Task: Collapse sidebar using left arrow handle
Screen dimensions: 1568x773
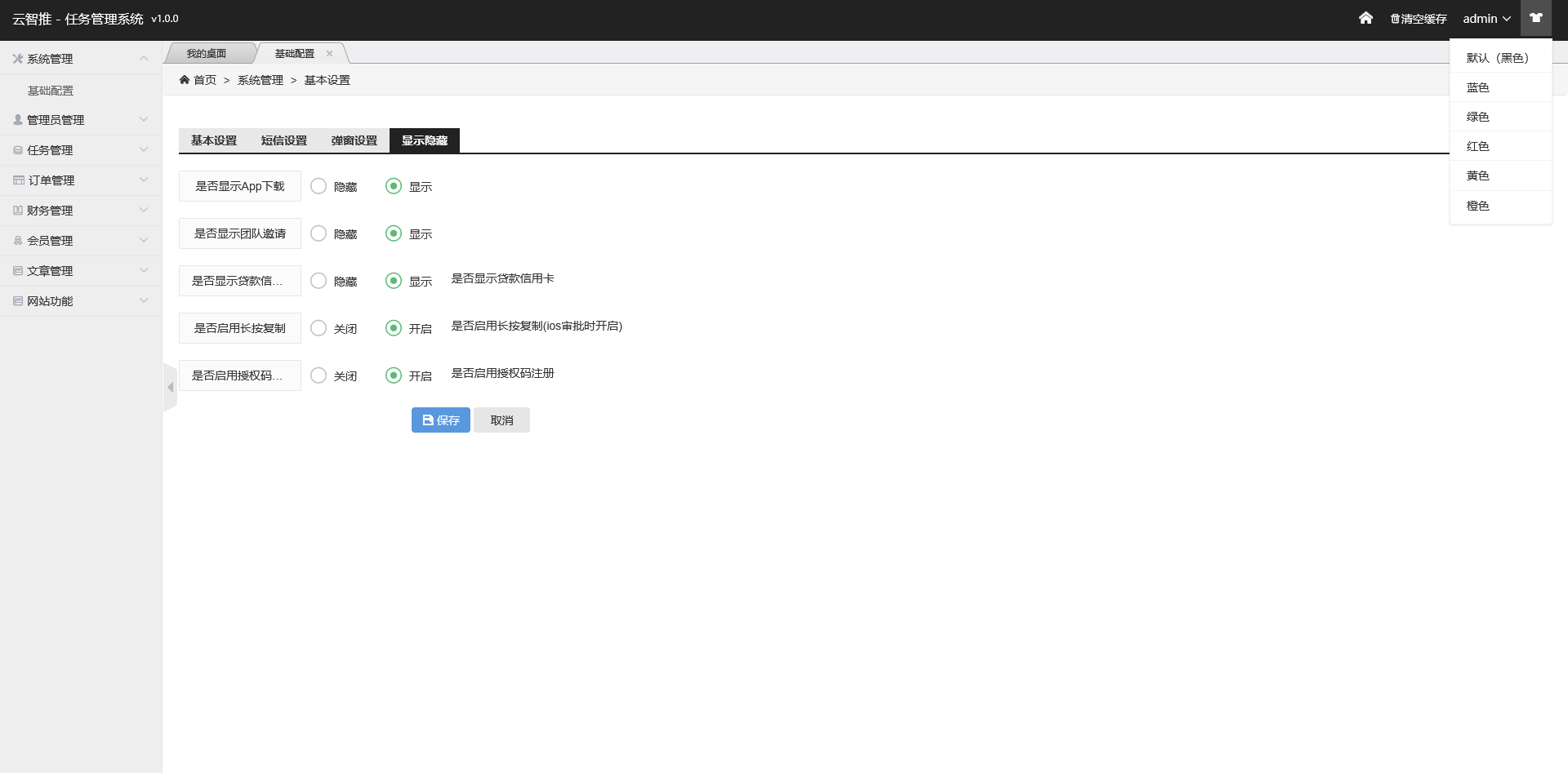Action: click(170, 387)
